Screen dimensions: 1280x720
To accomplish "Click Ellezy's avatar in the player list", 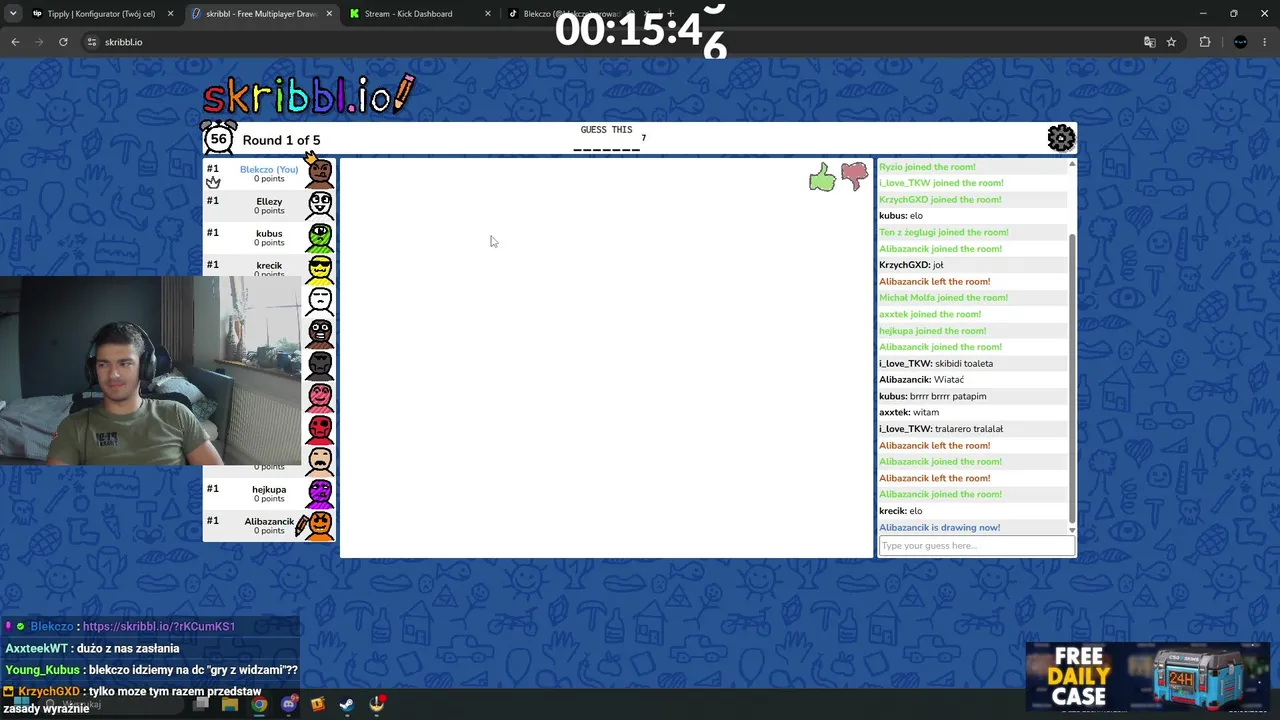I will coord(320,205).
